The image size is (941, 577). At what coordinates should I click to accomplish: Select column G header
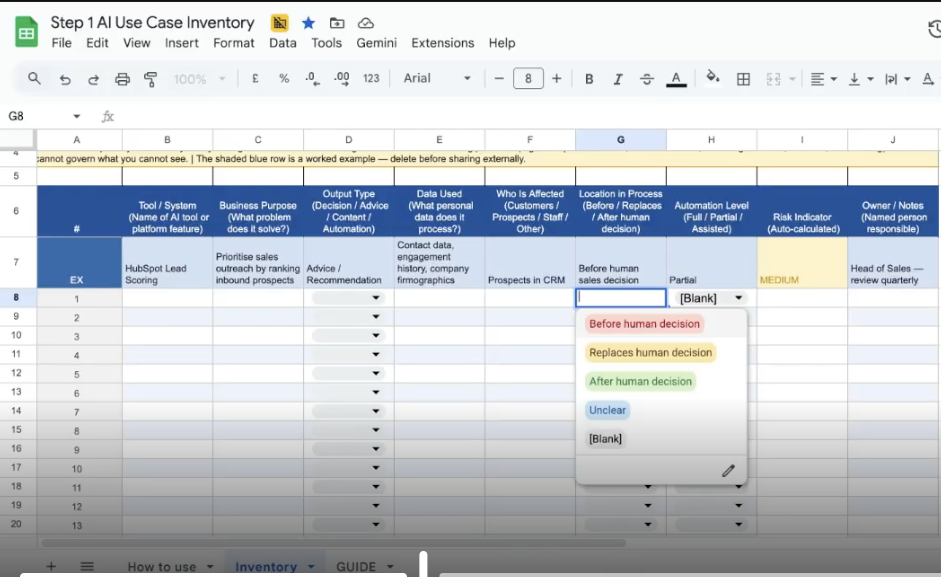[621, 139]
